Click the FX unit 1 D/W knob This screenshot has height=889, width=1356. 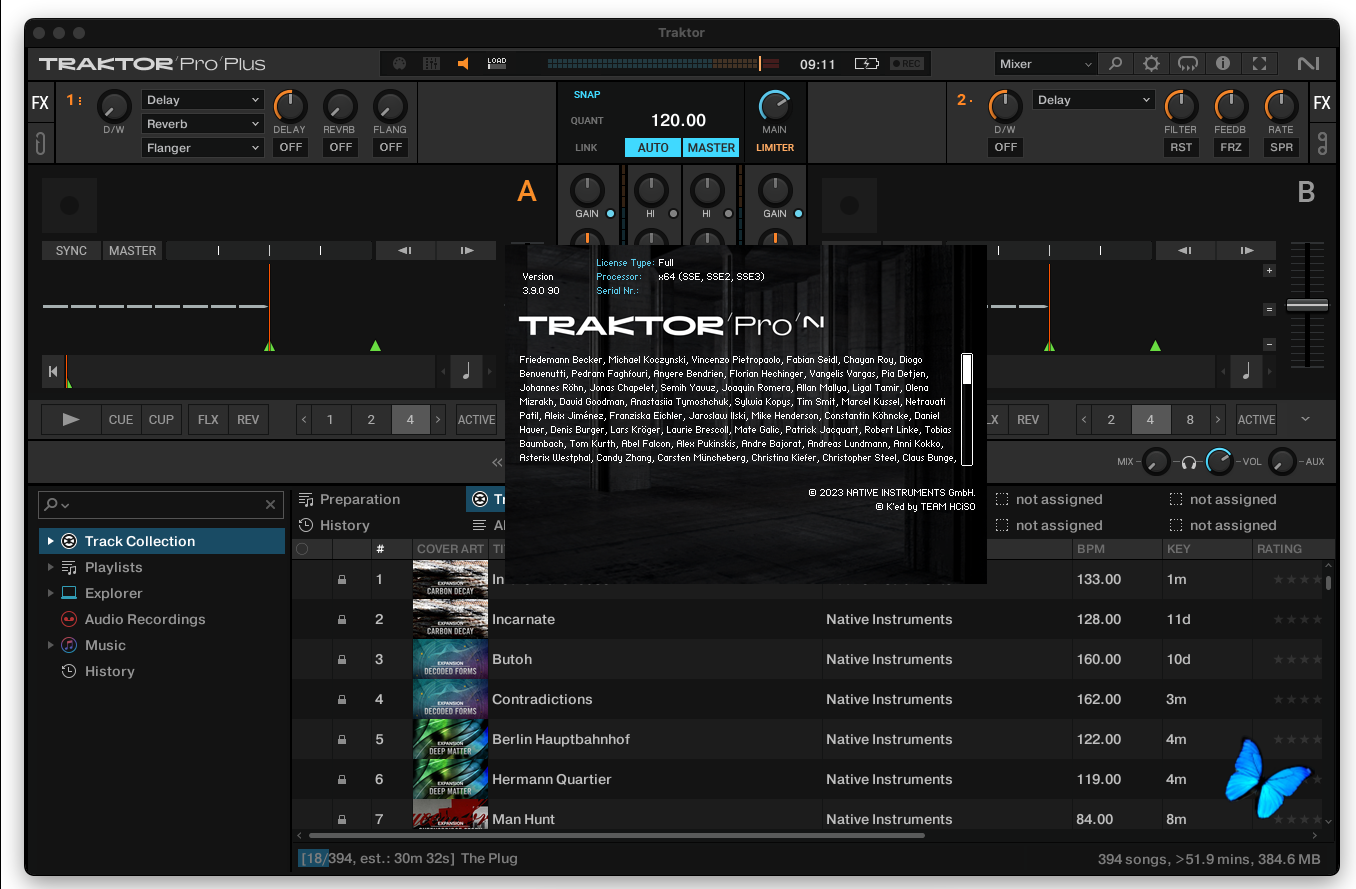(114, 106)
